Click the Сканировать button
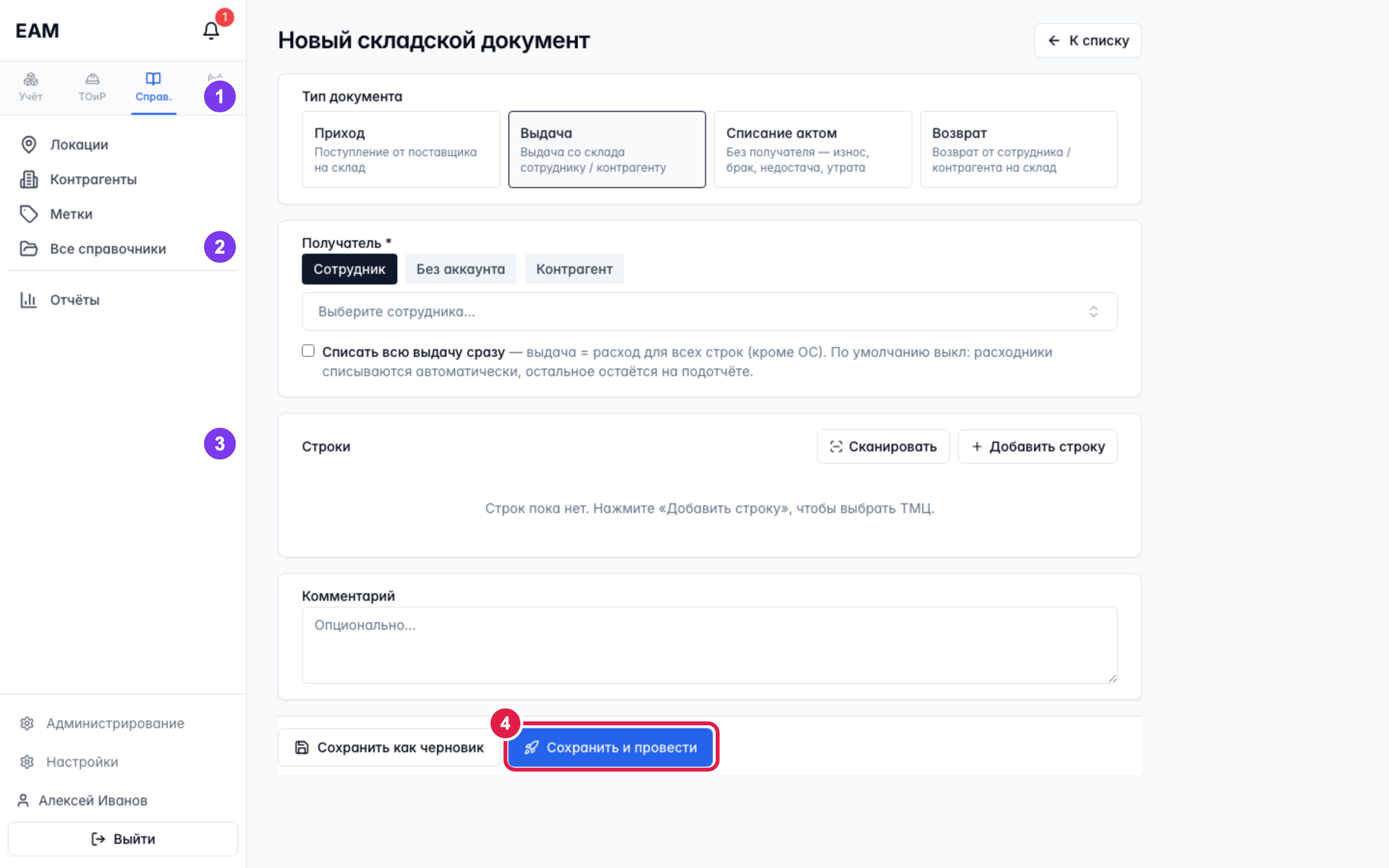 pyautogui.click(x=884, y=447)
